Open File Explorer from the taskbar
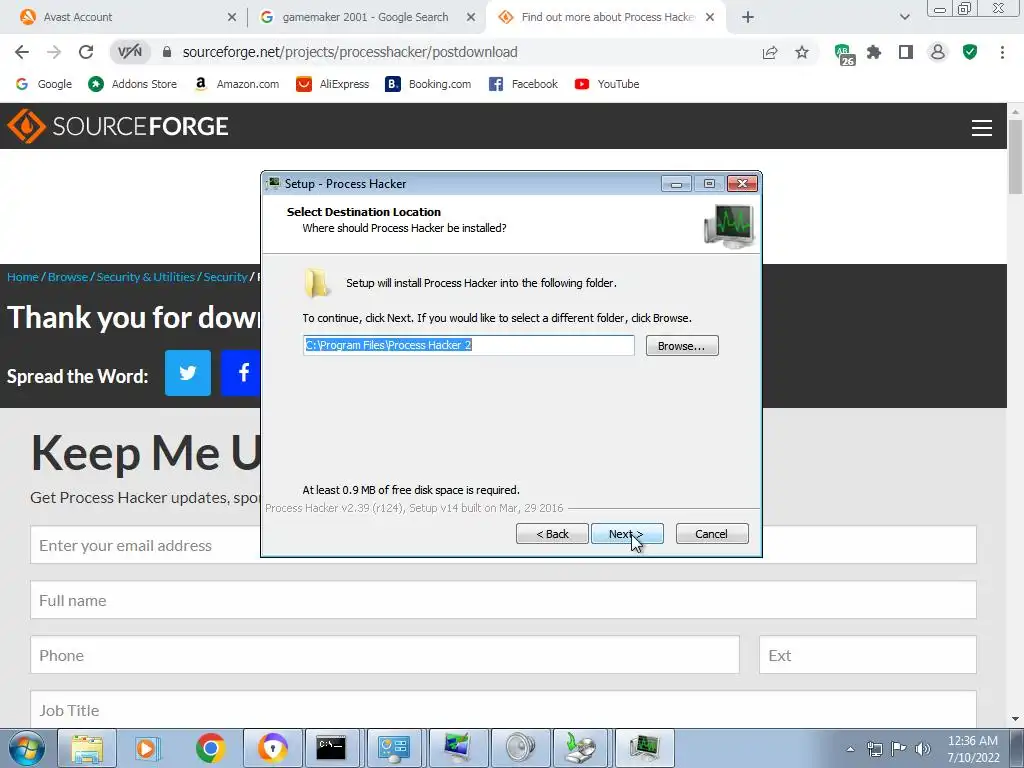 click(x=87, y=748)
